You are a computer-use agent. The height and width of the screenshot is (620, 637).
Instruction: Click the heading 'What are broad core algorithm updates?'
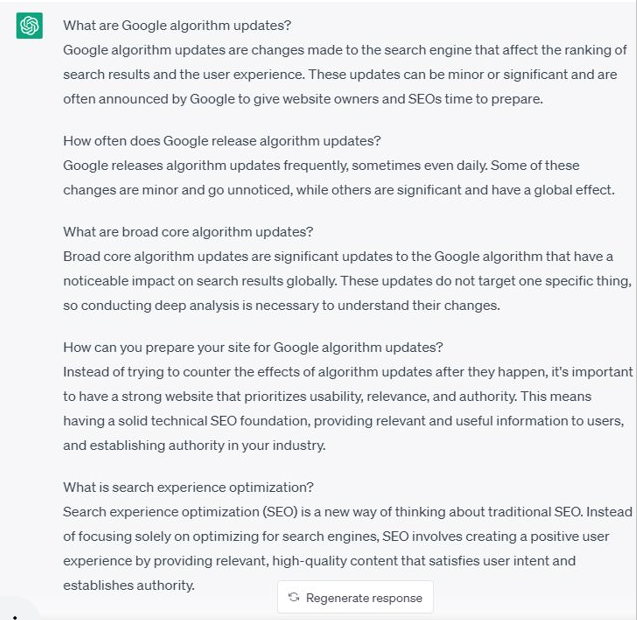[188, 232]
